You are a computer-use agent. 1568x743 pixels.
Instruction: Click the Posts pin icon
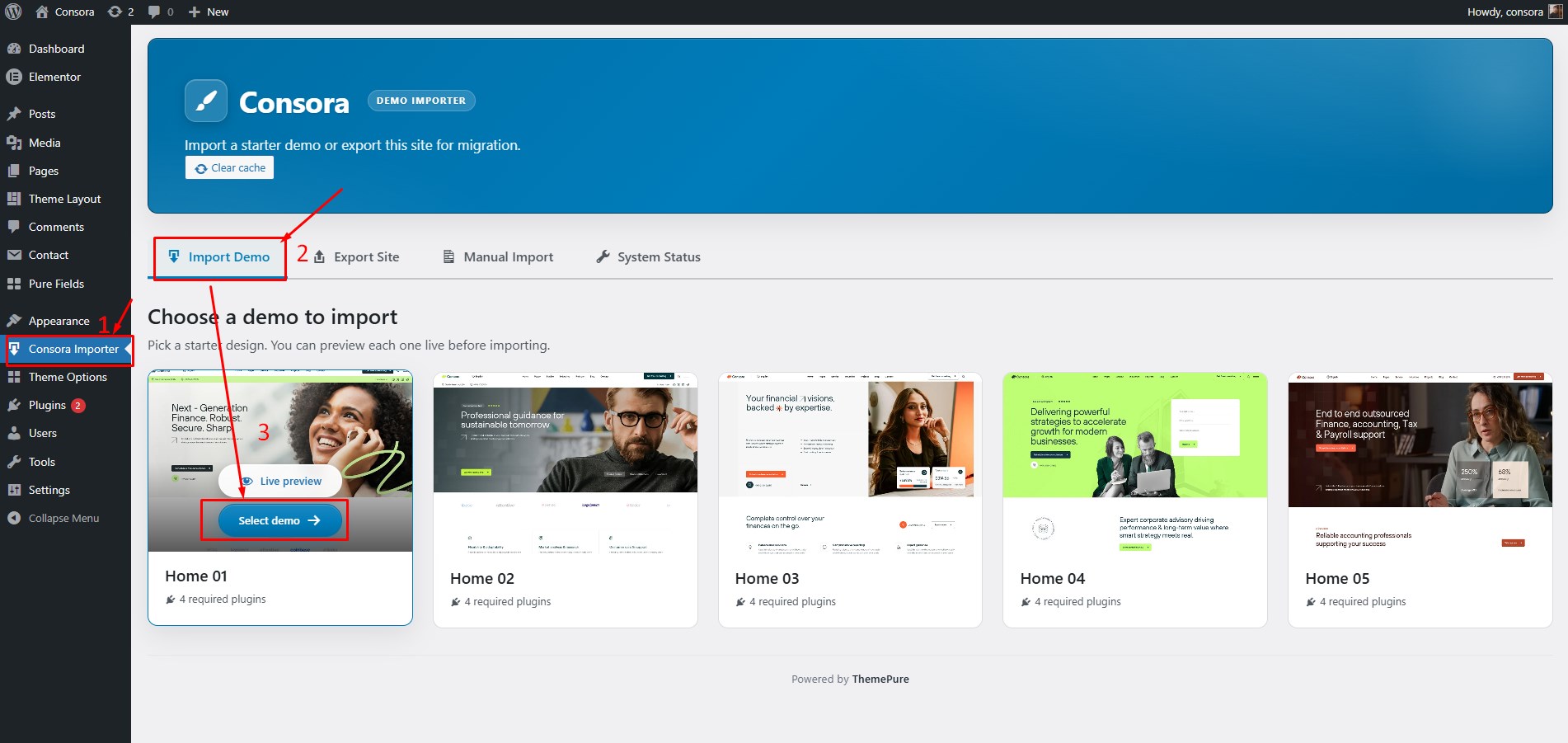pyautogui.click(x=14, y=114)
